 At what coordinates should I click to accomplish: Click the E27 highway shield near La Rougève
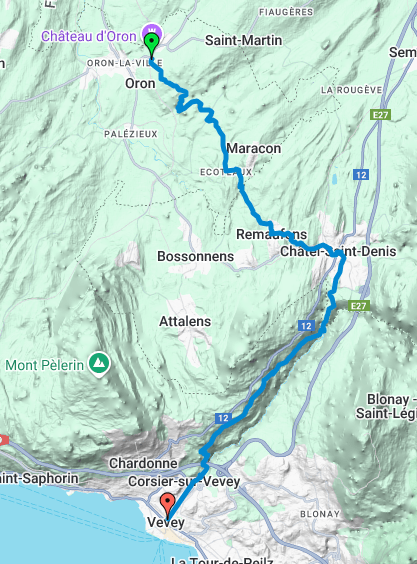coord(380,115)
